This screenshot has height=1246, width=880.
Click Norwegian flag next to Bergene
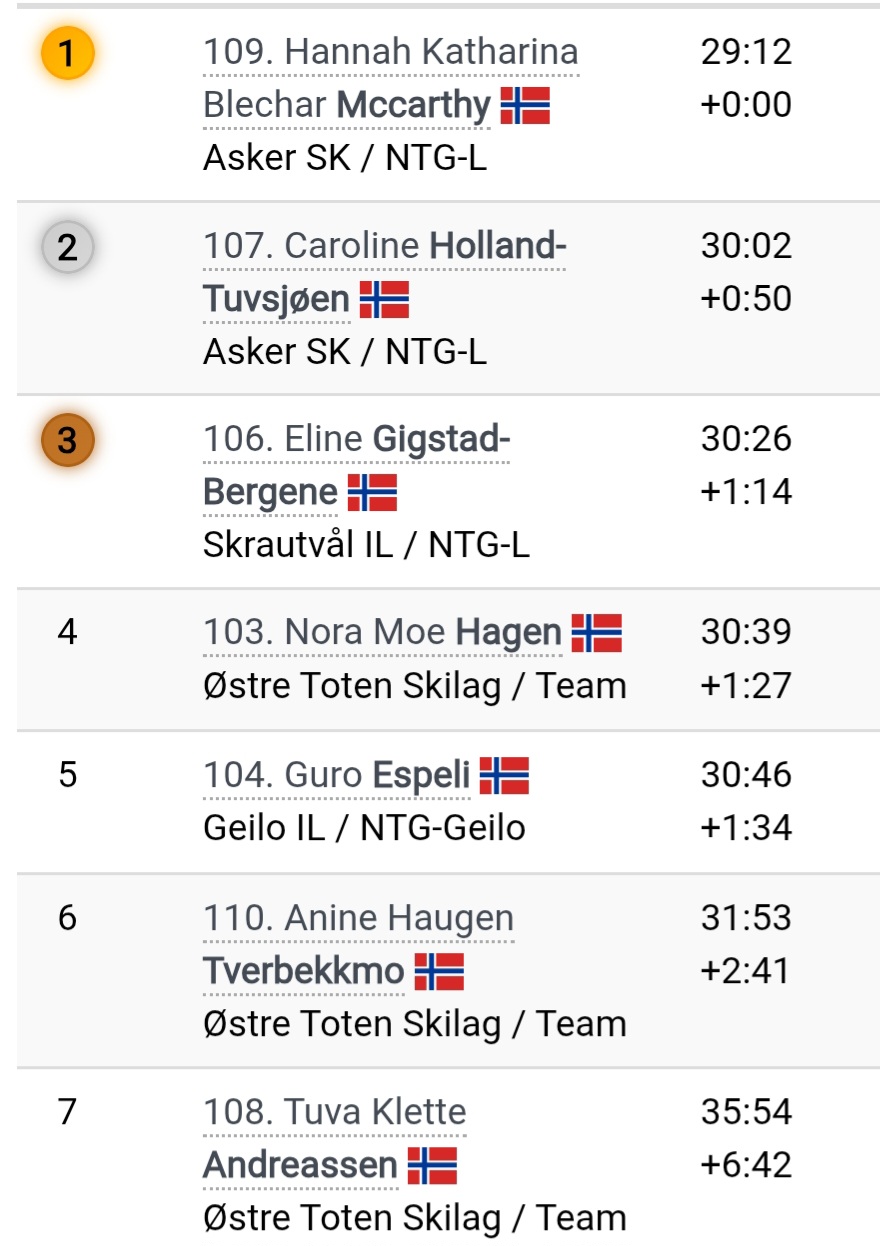372,492
